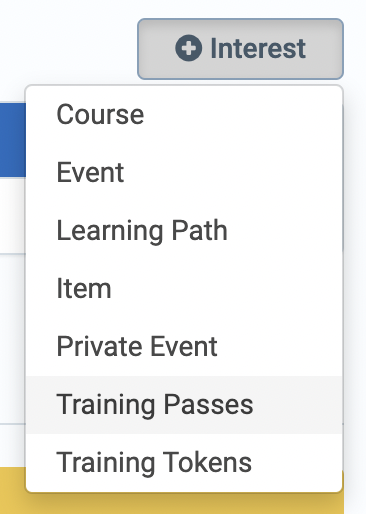
Task: Add a Training Passes interest
Action: (x=155, y=405)
